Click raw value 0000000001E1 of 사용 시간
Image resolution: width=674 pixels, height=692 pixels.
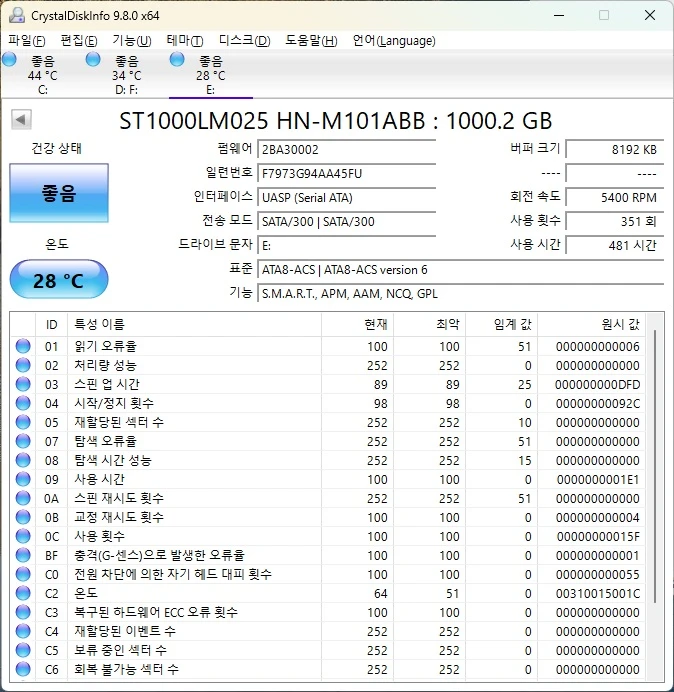(598, 480)
